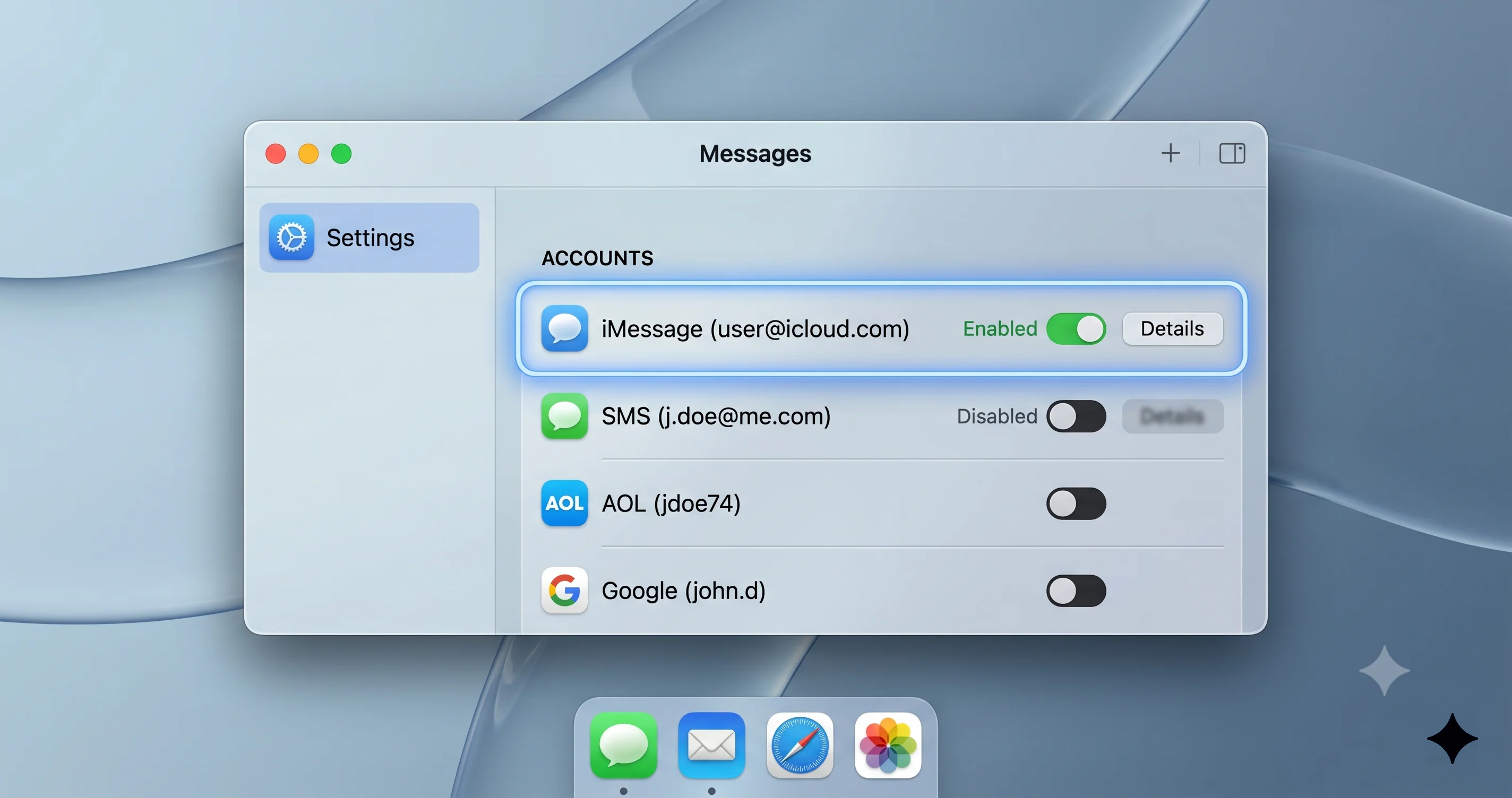Launch Safari from the Dock
The width and height of the screenshot is (1512, 798).
(x=800, y=746)
